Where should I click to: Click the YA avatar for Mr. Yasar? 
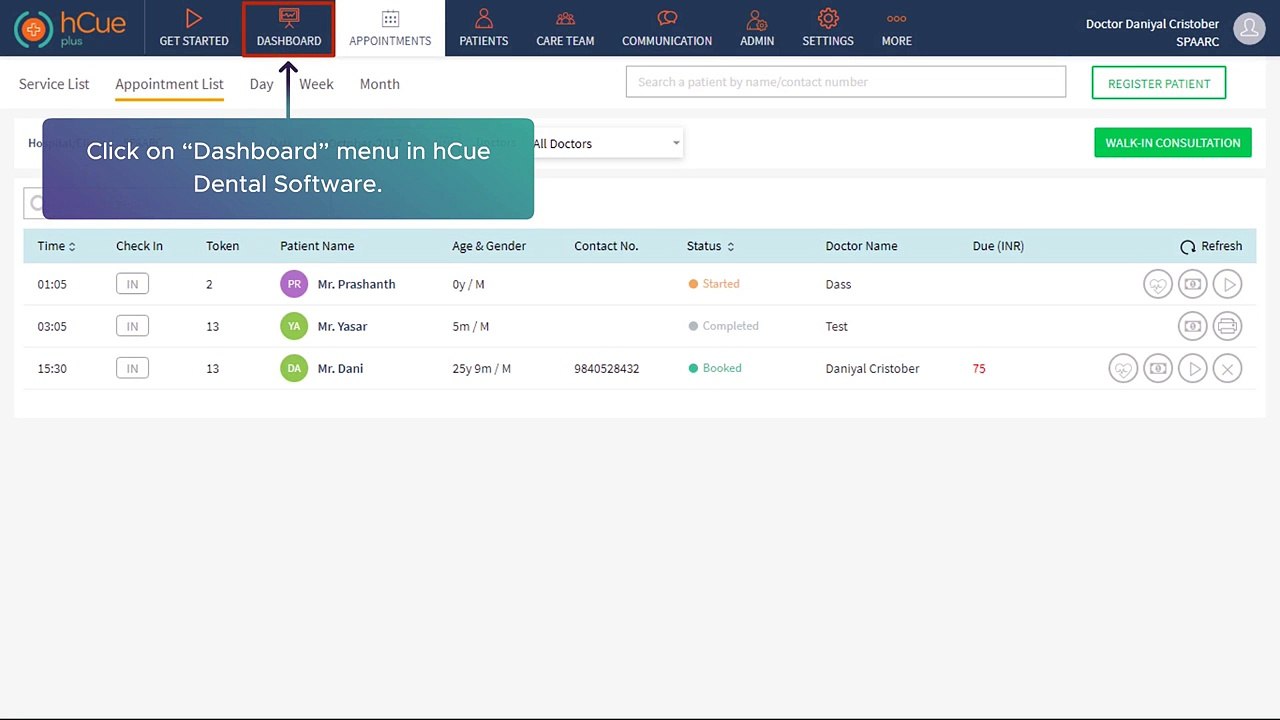(x=294, y=326)
